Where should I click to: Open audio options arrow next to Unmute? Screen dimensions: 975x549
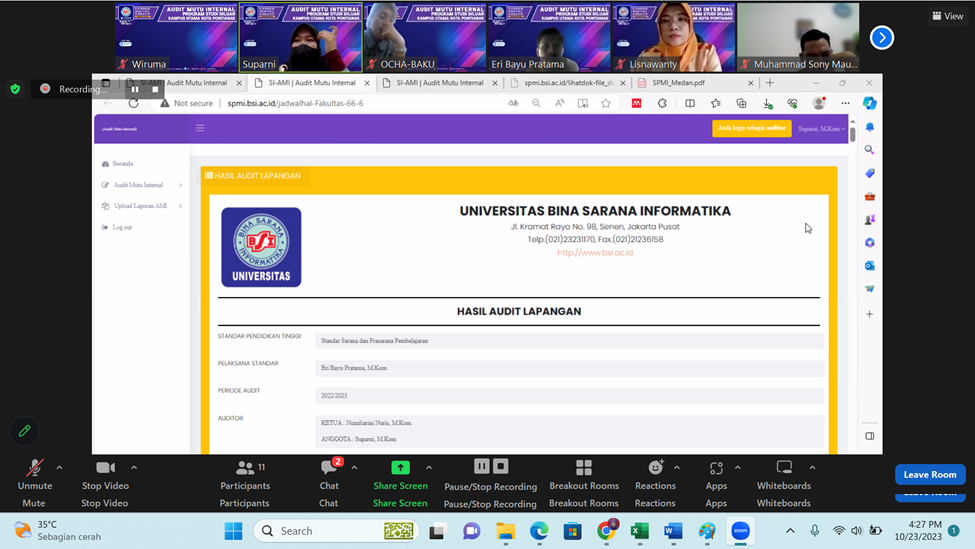tap(59, 468)
